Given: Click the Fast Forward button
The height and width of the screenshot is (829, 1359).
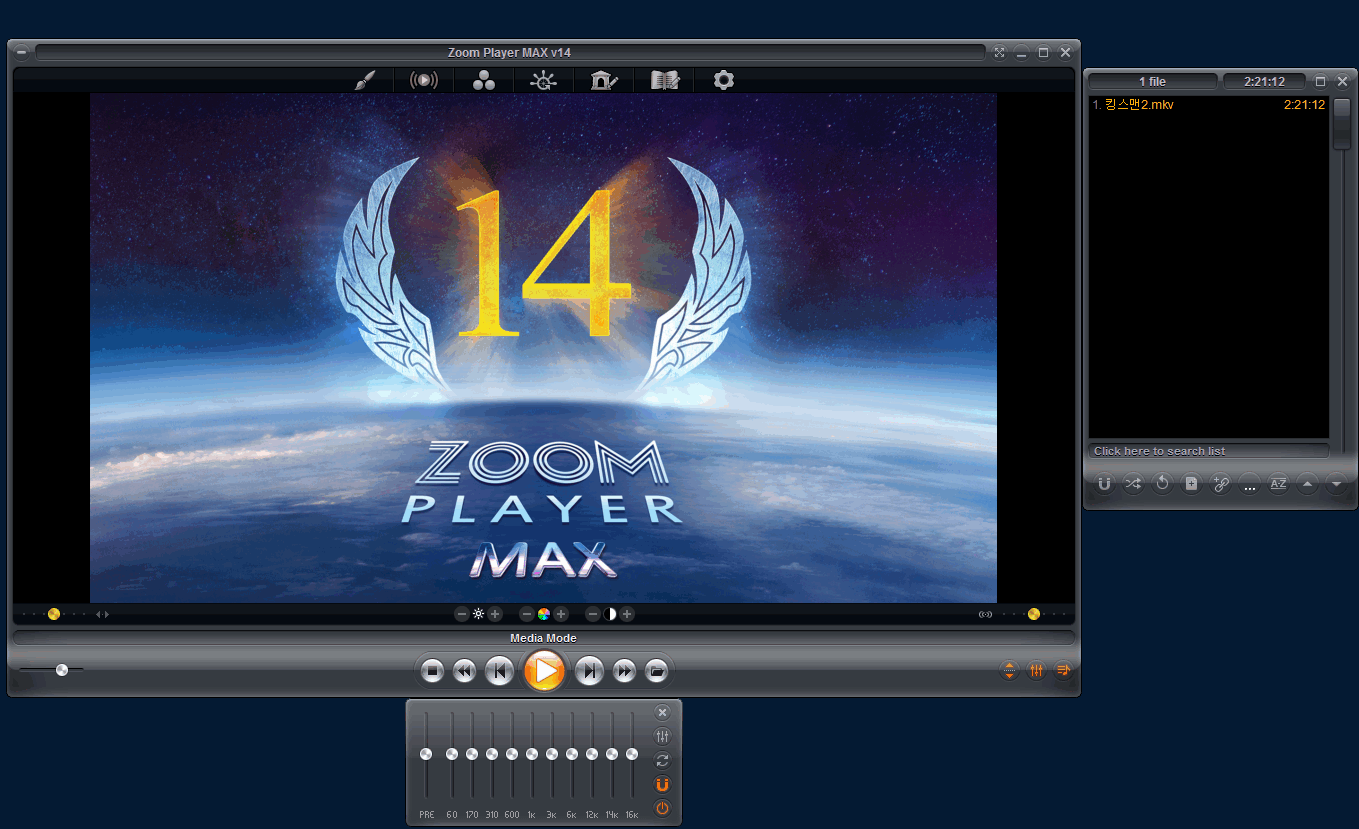Looking at the screenshot, I should tap(624, 671).
